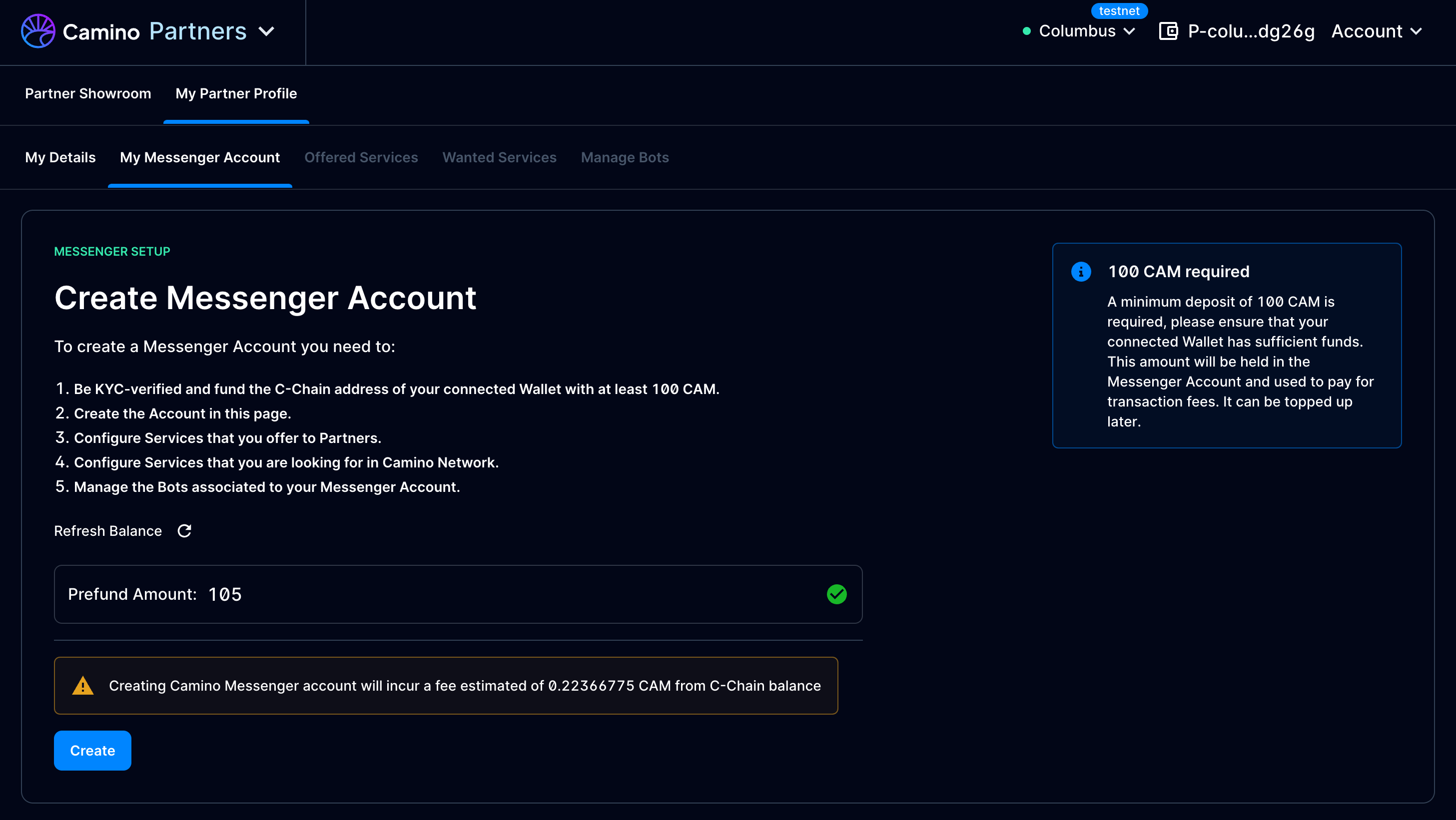The width and height of the screenshot is (1456, 820).
Task: Click the Create button to make account
Action: [x=92, y=750]
